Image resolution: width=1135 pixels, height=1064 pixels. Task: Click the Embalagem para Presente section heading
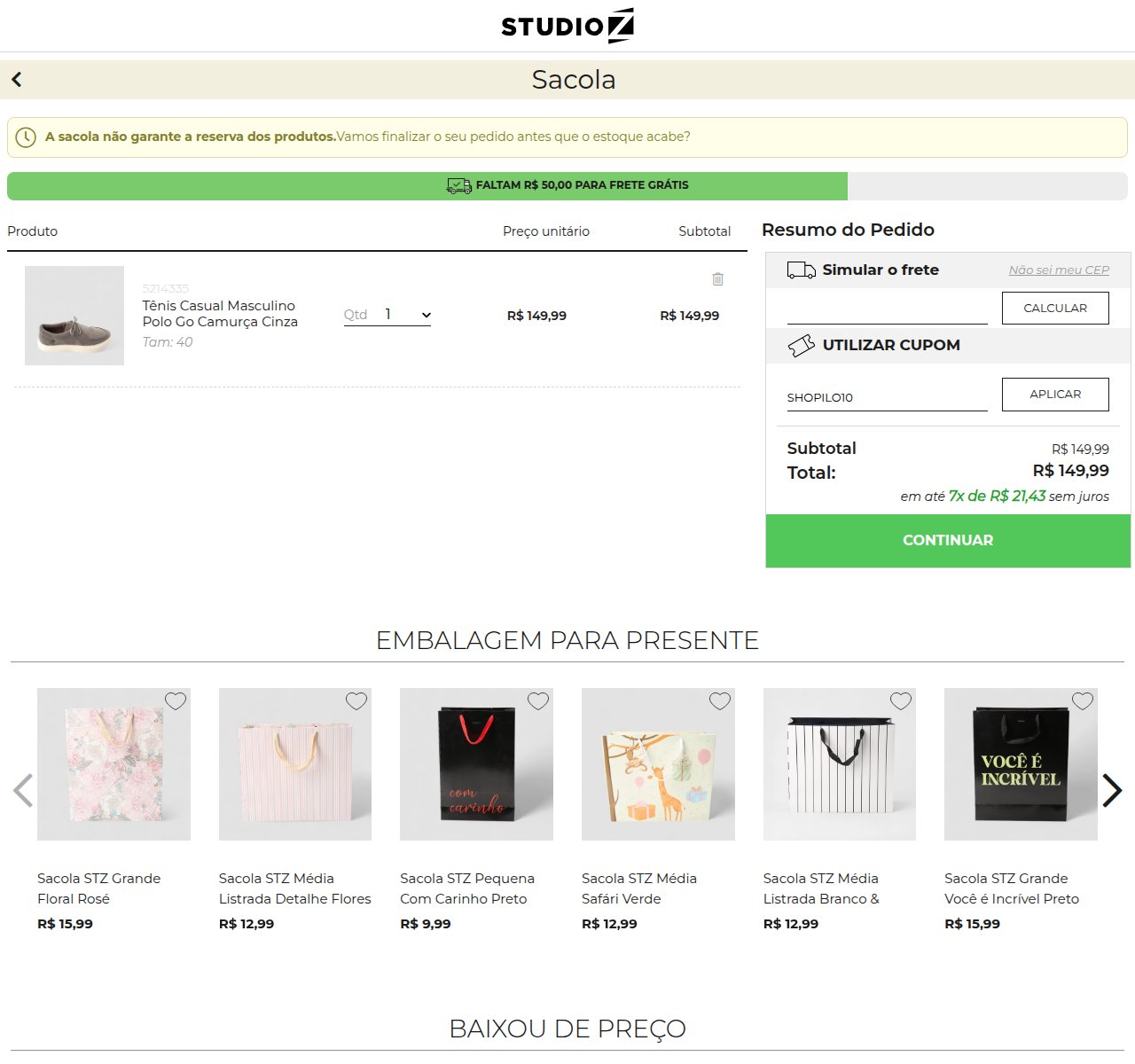(x=567, y=640)
